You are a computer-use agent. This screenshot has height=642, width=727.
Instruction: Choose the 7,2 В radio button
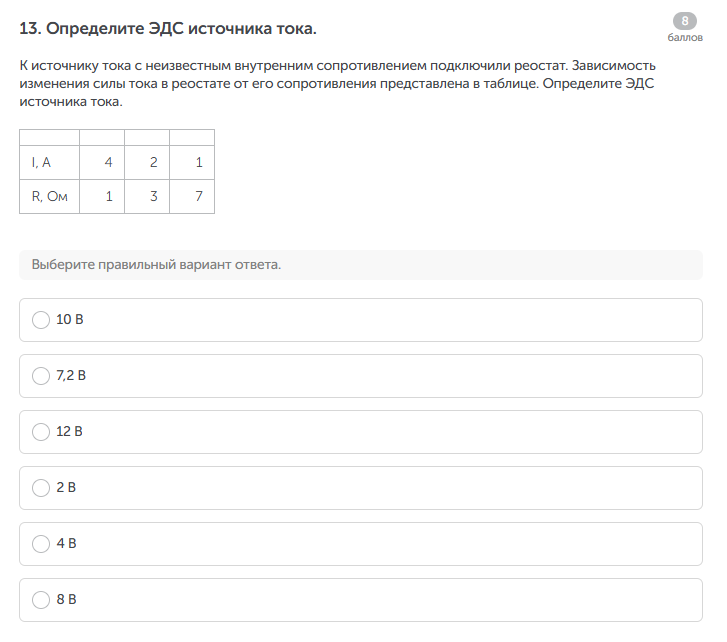[x=41, y=376]
